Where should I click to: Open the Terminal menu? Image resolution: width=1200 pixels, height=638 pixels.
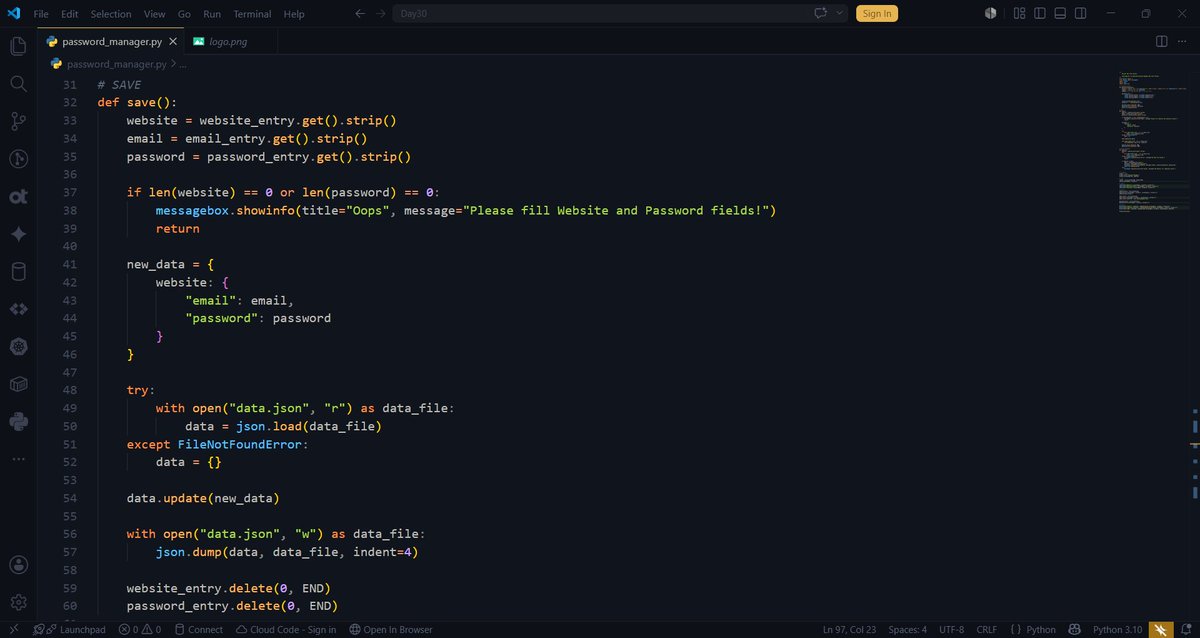coord(252,14)
